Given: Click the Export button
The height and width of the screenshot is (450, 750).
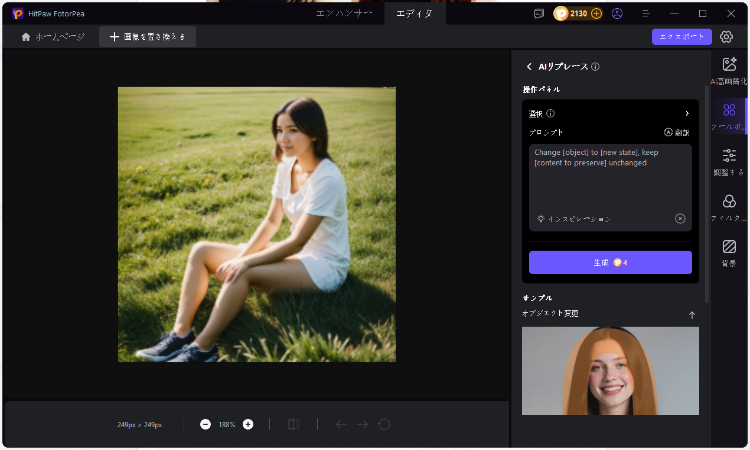Looking at the screenshot, I should point(681,37).
